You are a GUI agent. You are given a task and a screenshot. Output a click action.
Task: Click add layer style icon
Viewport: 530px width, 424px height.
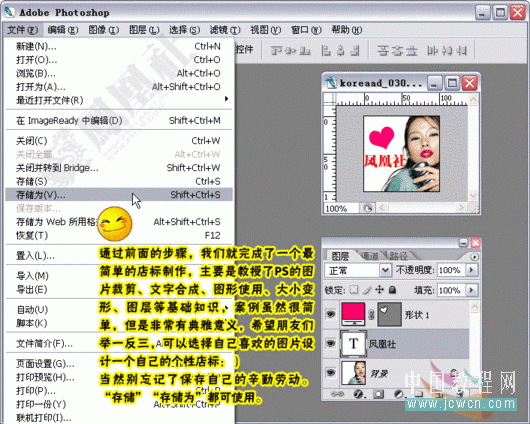(358, 394)
